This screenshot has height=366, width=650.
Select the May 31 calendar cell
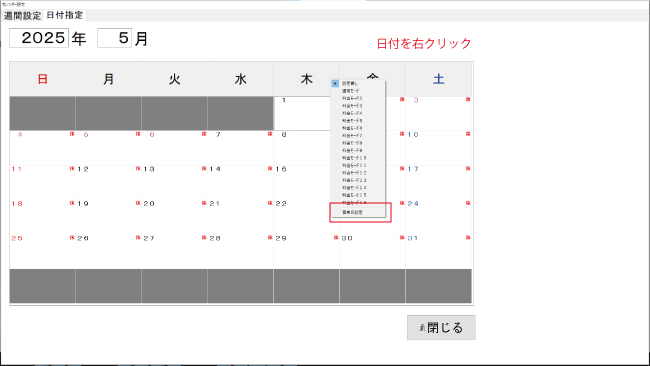coord(439,252)
